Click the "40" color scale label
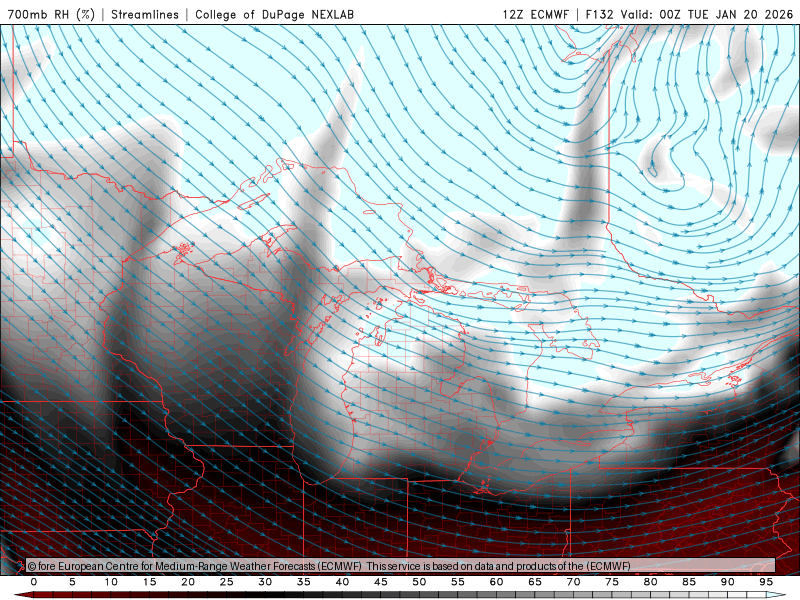Image resolution: width=800 pixels, height=600 pixels. coord(342,582)
